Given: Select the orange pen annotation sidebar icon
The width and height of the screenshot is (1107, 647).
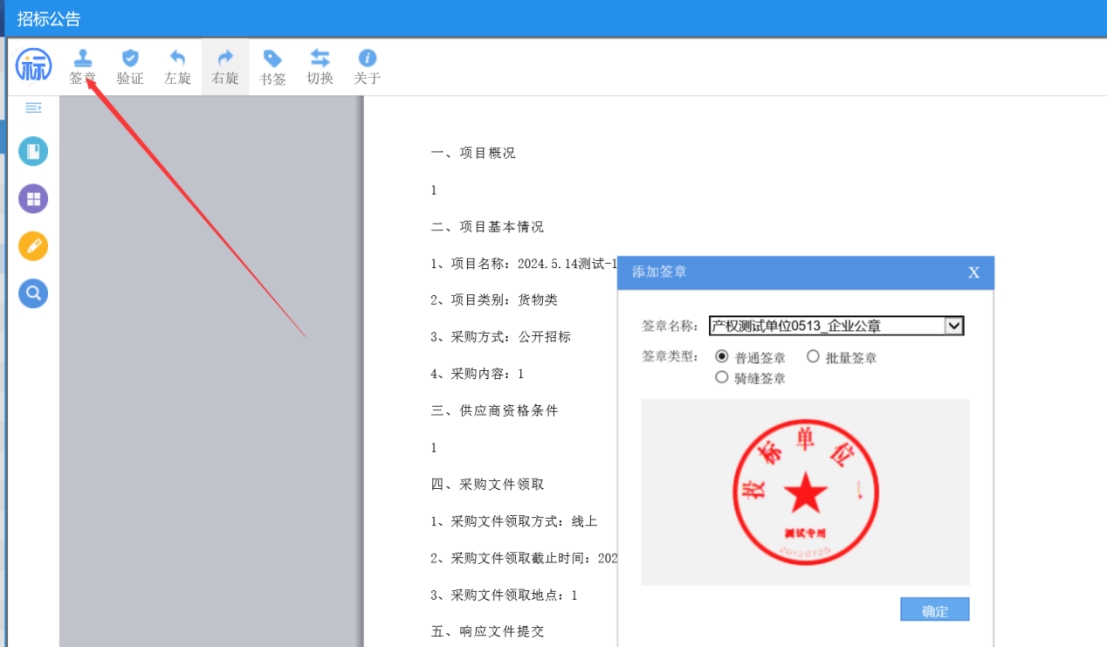Looking at the screenshot, I should 33,246.
